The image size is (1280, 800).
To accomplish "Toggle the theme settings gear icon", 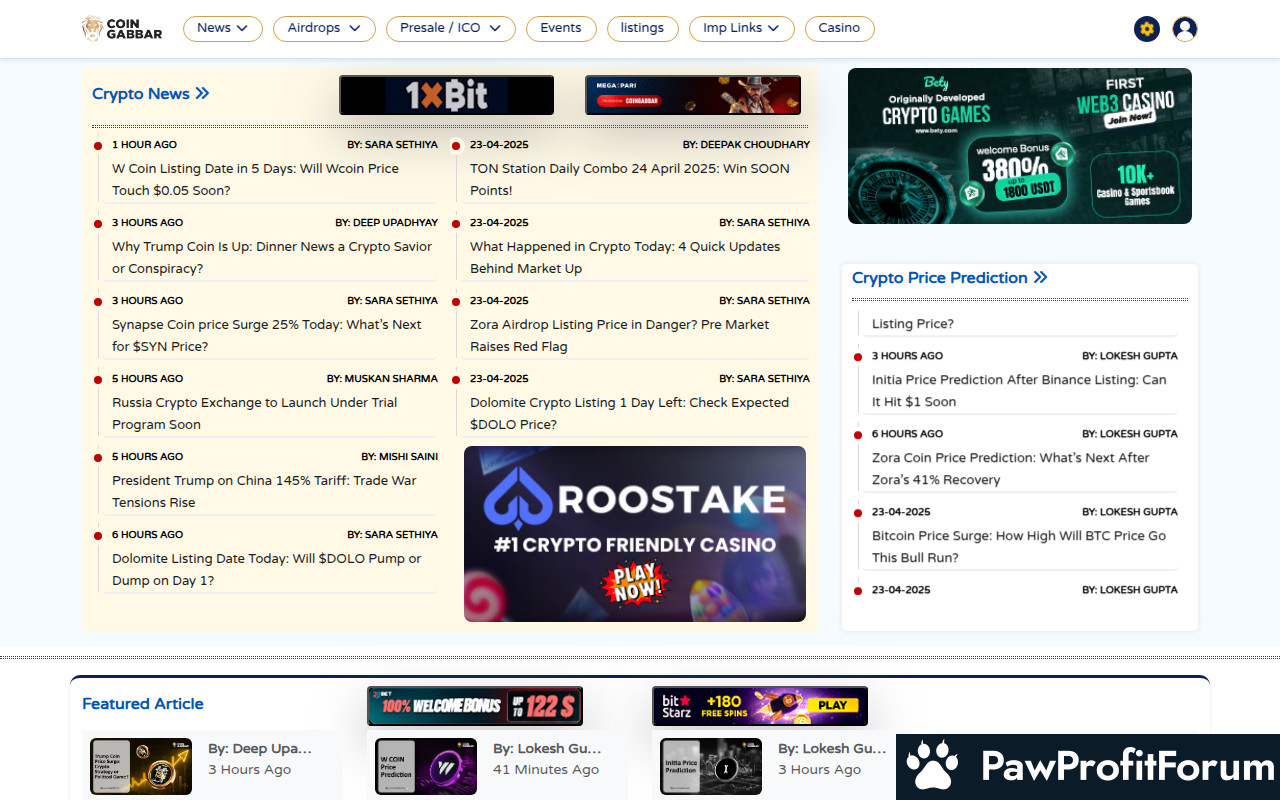I will [x=1147, y=29].
